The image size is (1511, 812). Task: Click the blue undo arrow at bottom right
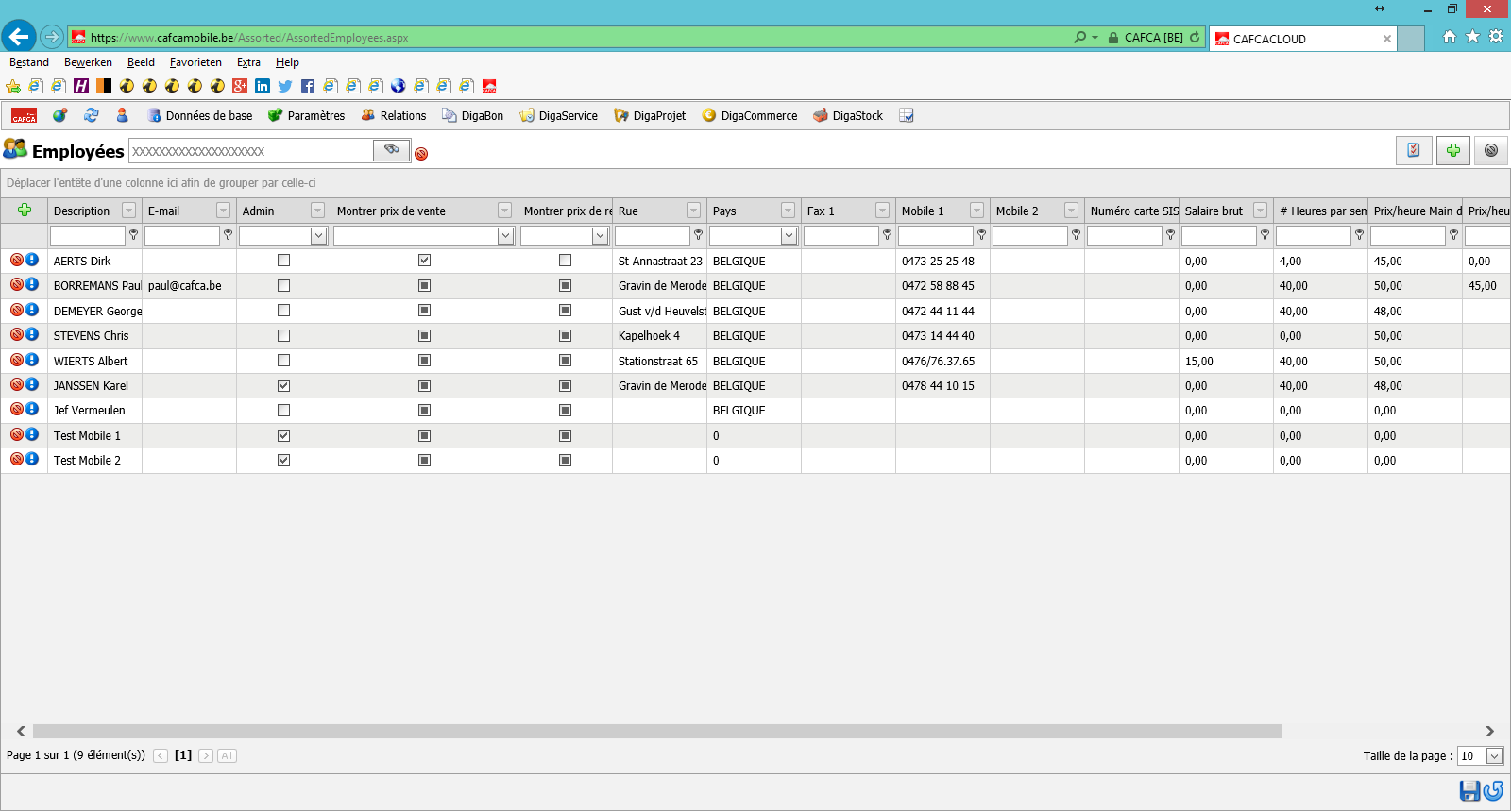point(1493,791)
